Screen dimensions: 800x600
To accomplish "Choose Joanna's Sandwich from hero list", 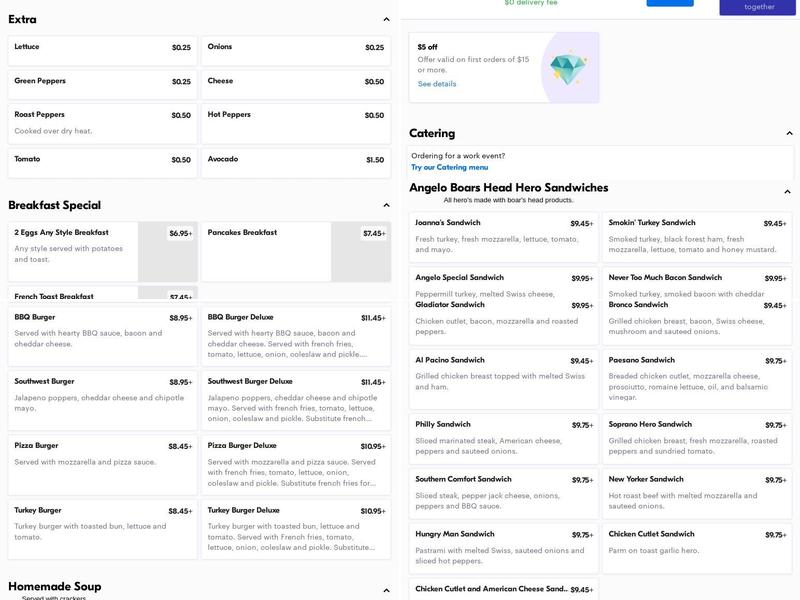I will [504, 237].
